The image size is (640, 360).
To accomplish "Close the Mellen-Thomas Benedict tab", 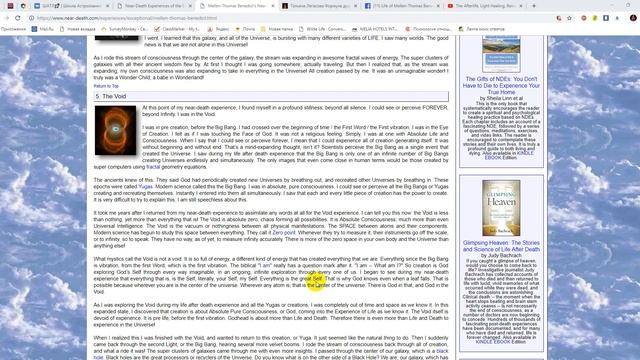I will (x=273, y=6).
